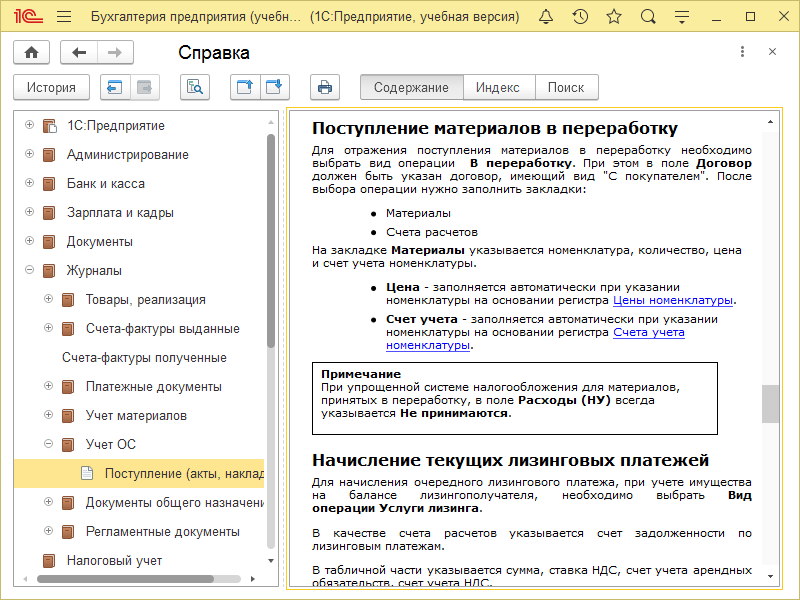Open find-in-page magnifier icon
This screenshot has height=600, width=800.
[195, 87]
